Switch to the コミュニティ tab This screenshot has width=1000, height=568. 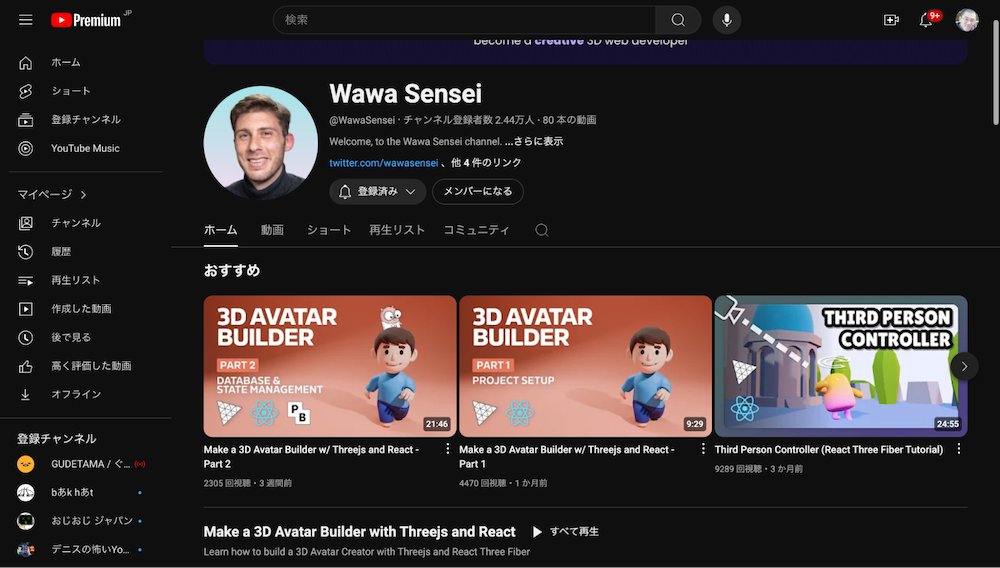click(476, 230)
